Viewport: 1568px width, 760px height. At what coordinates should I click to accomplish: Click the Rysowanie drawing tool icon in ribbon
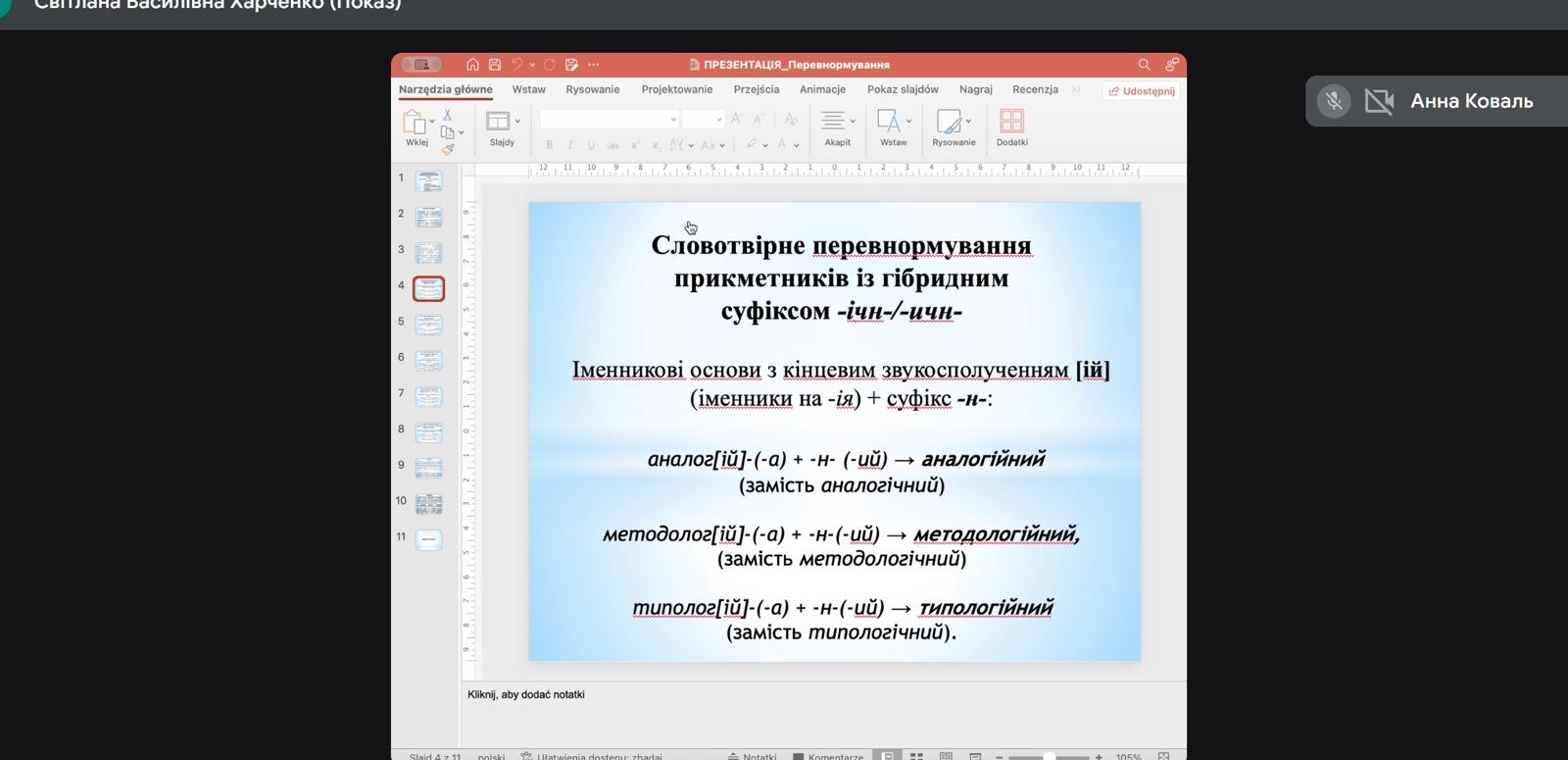coord(949,122)
